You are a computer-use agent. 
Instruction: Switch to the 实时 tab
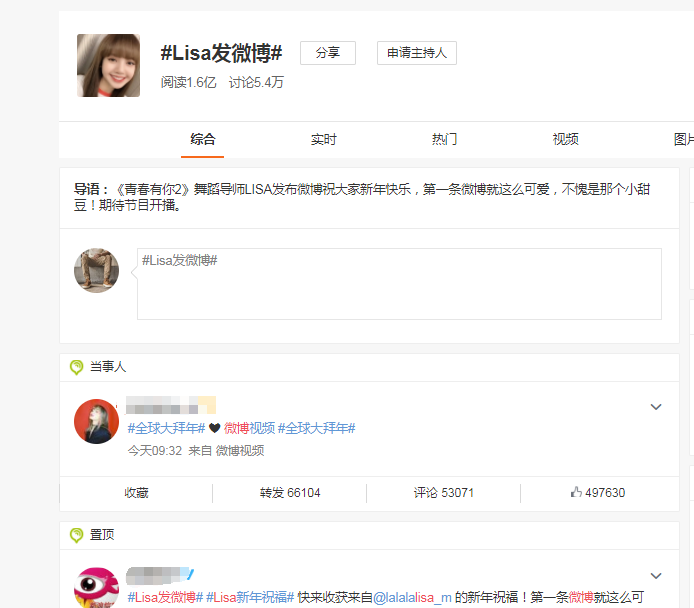point(324,139)
